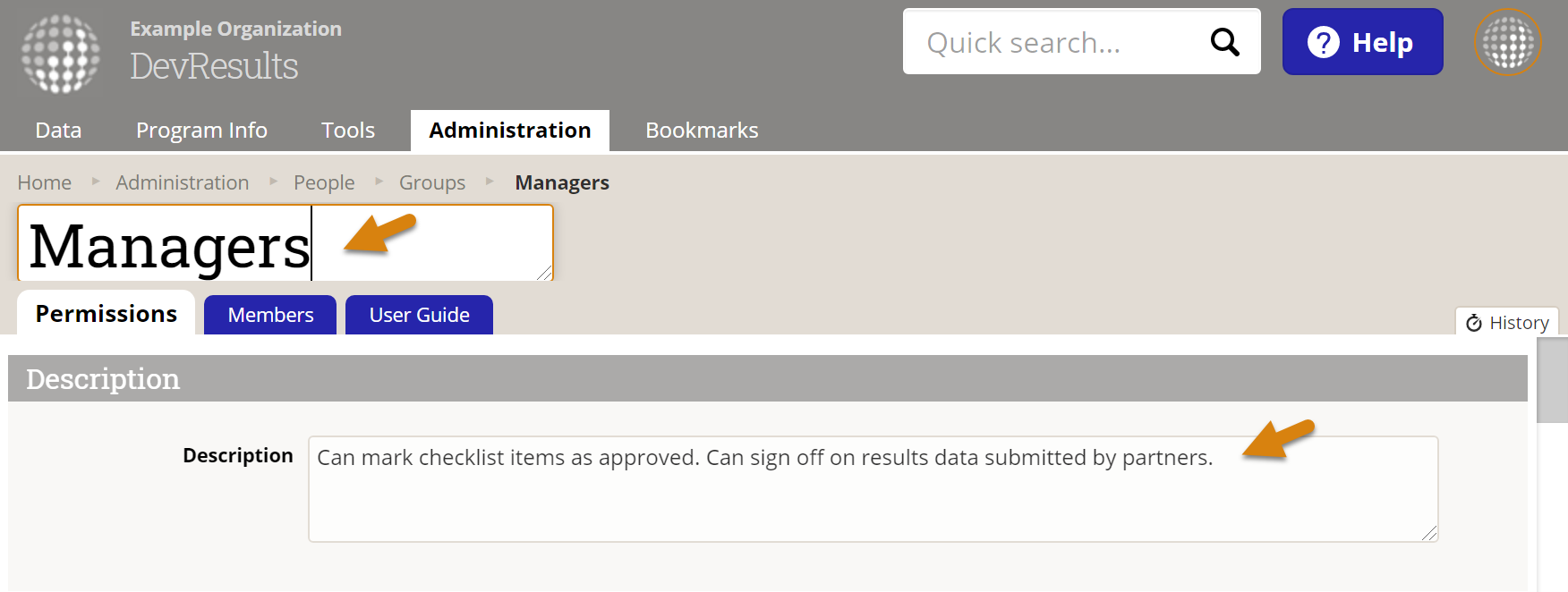Click the magnifying glass search icon
This screenshot has width=1568, height=592.
[x=1224, y=42]
